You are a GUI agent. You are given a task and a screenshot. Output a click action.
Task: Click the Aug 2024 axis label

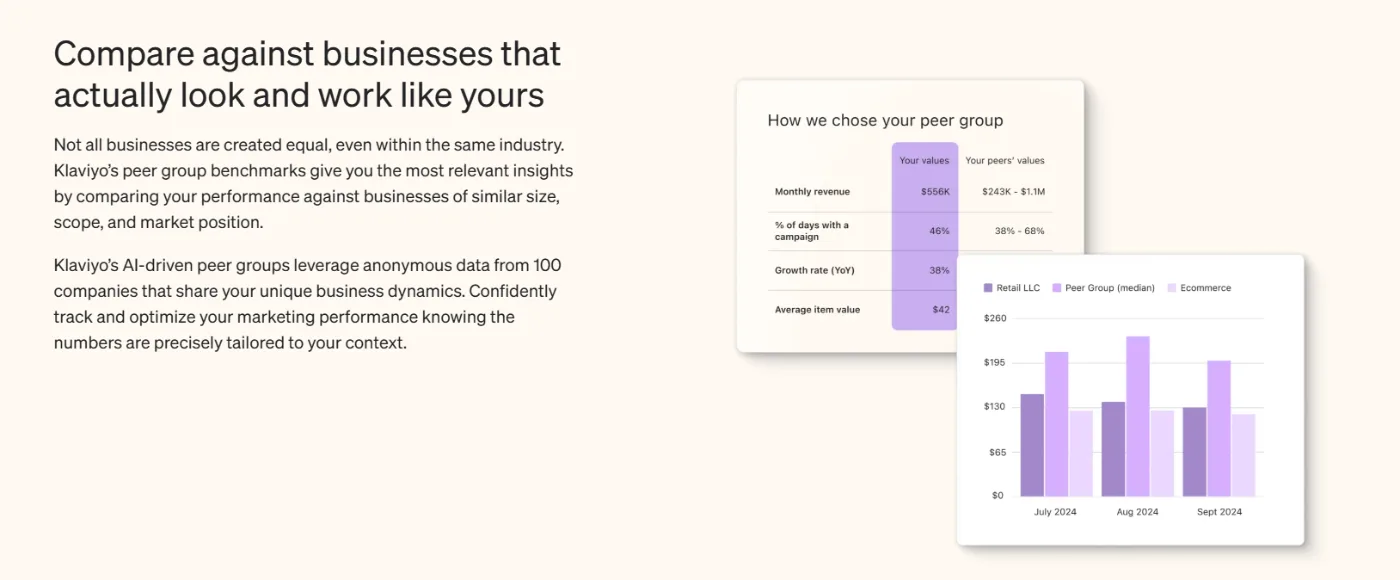1137,512
